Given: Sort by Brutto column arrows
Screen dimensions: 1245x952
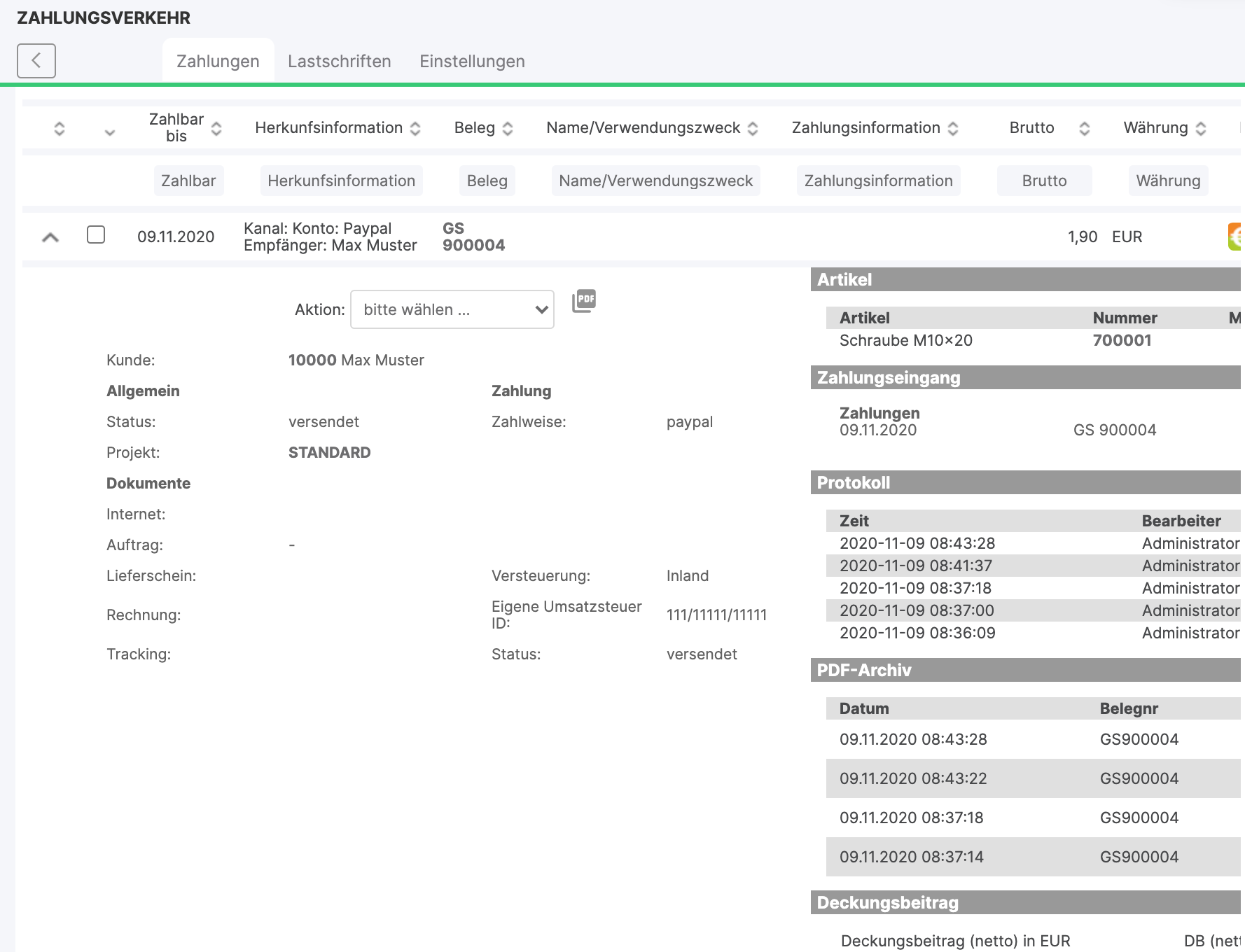Looking at the screenshot, I should coord(1084,128).
